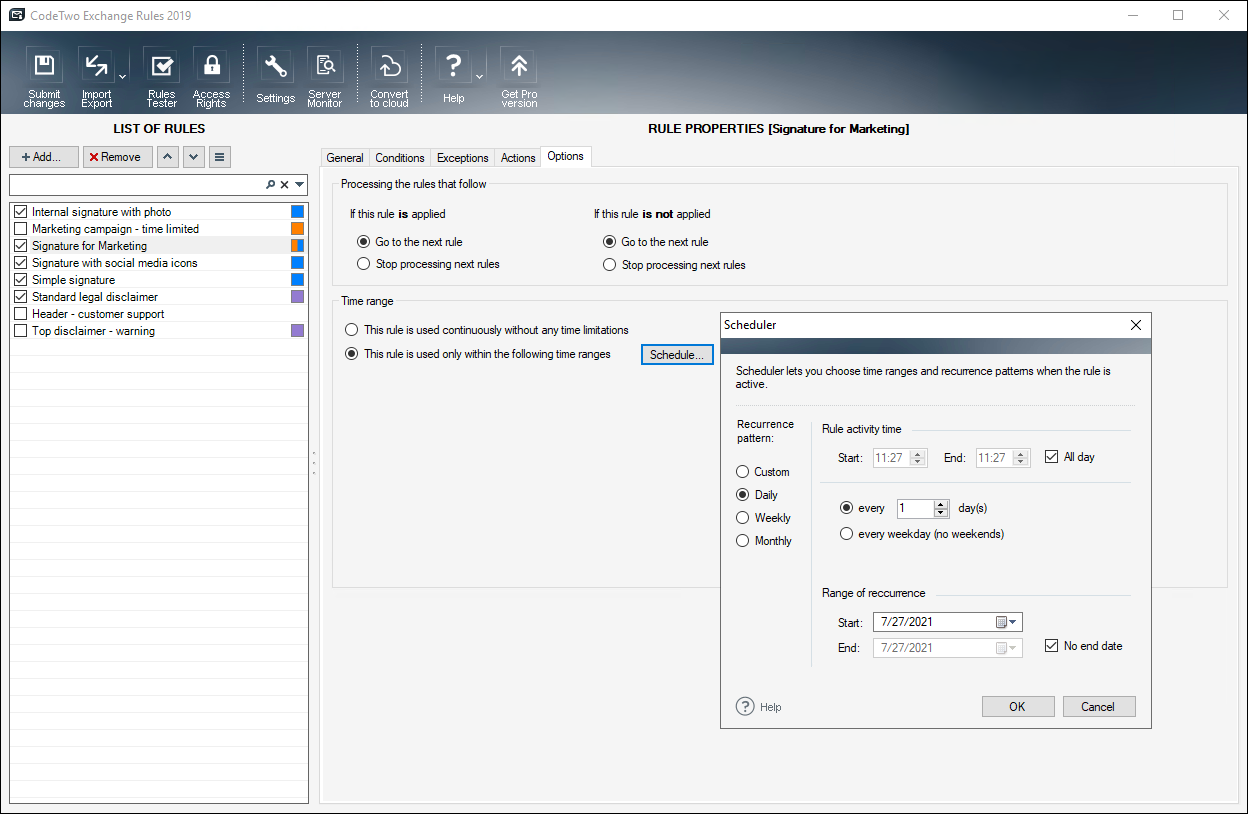Toggle the Signature for Marketing checkbox
The image size is (1248, 814).
coord(20,246)
